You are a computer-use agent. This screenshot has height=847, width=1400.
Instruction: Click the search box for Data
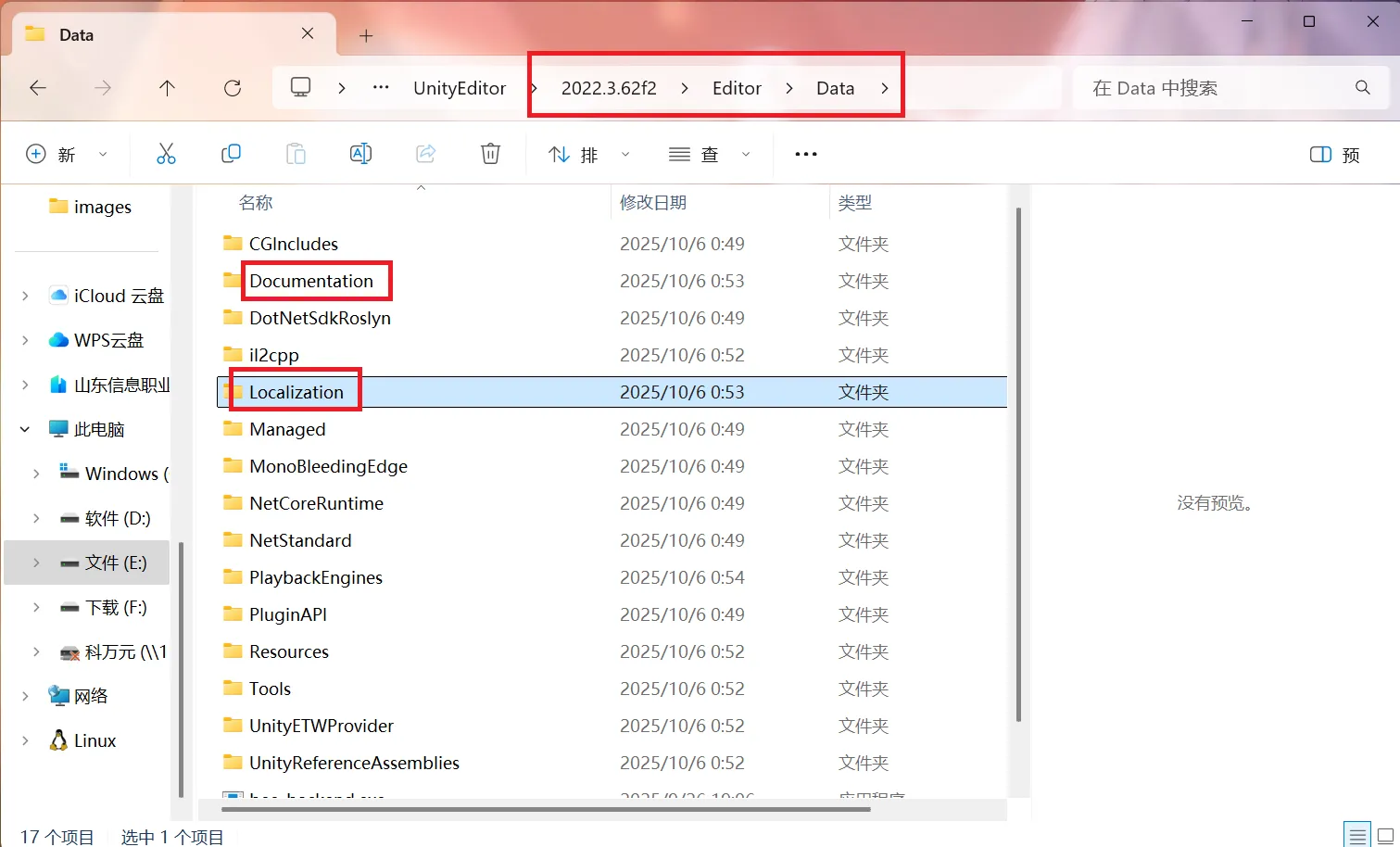(1214, 88)
